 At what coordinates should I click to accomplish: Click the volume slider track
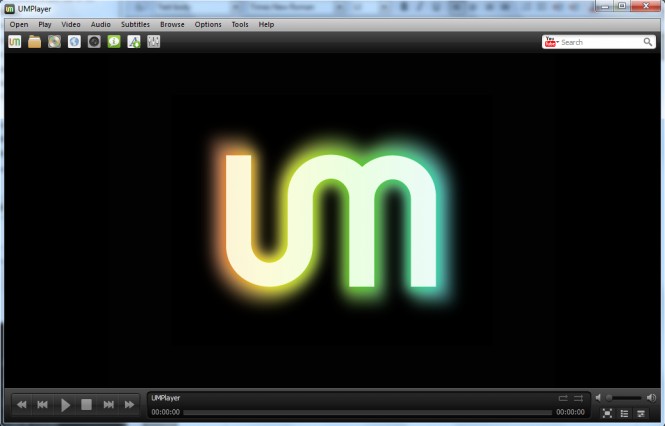[x=624, y=398]
